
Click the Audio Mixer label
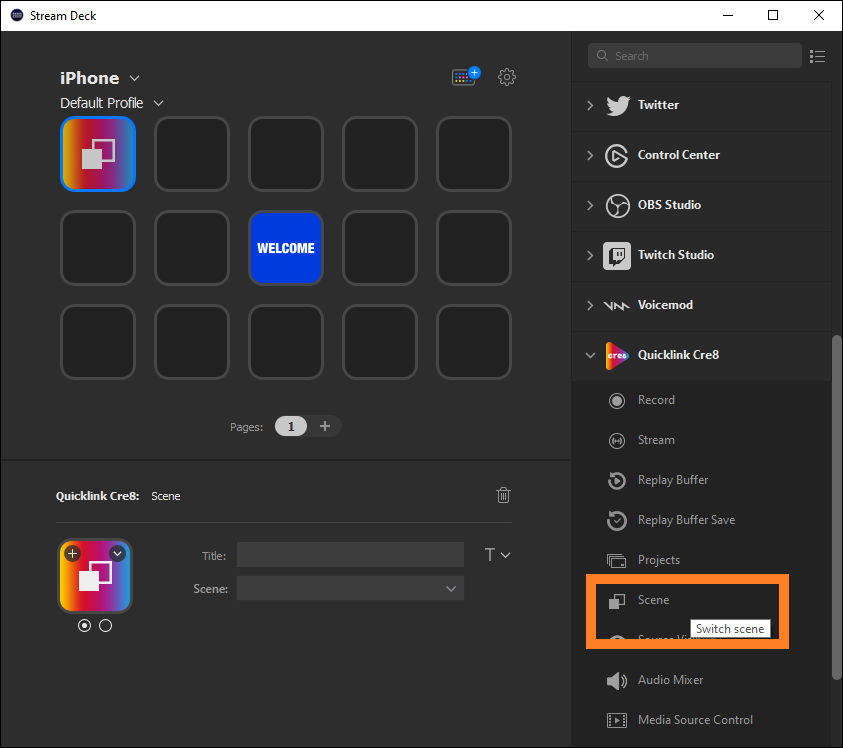tap(670, 680)
